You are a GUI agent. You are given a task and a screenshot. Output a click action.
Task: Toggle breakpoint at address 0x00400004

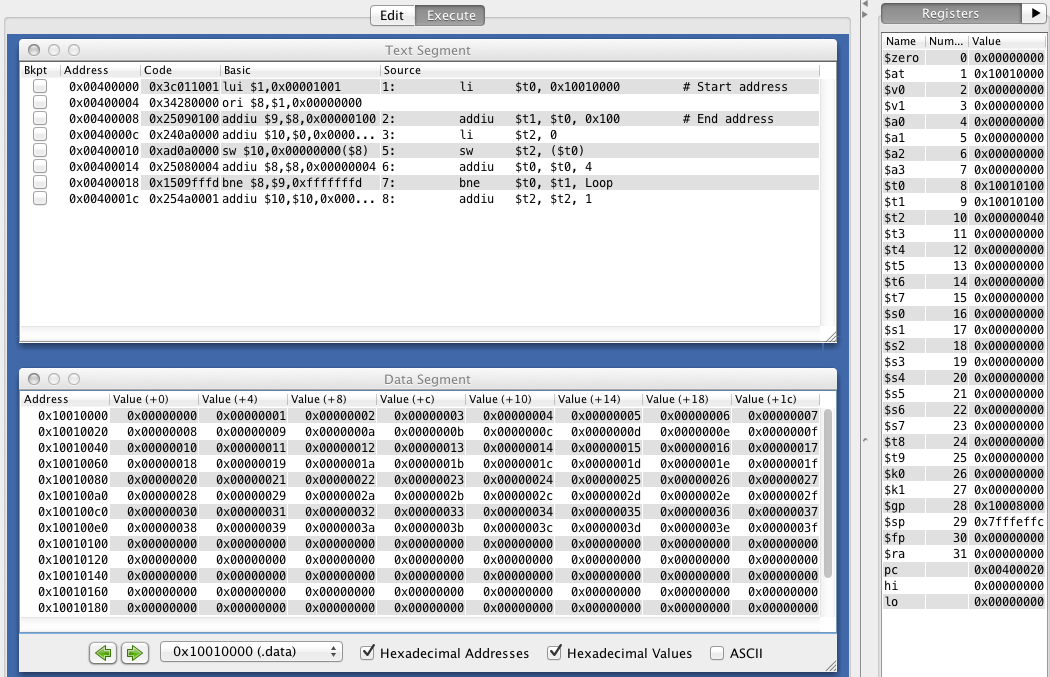coord(40,102)
